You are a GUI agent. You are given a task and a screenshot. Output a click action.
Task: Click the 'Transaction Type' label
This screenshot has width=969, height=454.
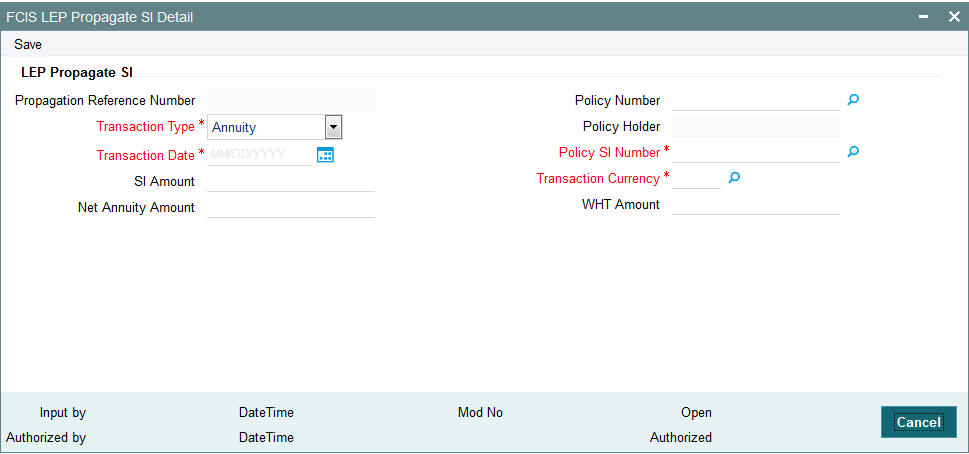tap(146, 127)
